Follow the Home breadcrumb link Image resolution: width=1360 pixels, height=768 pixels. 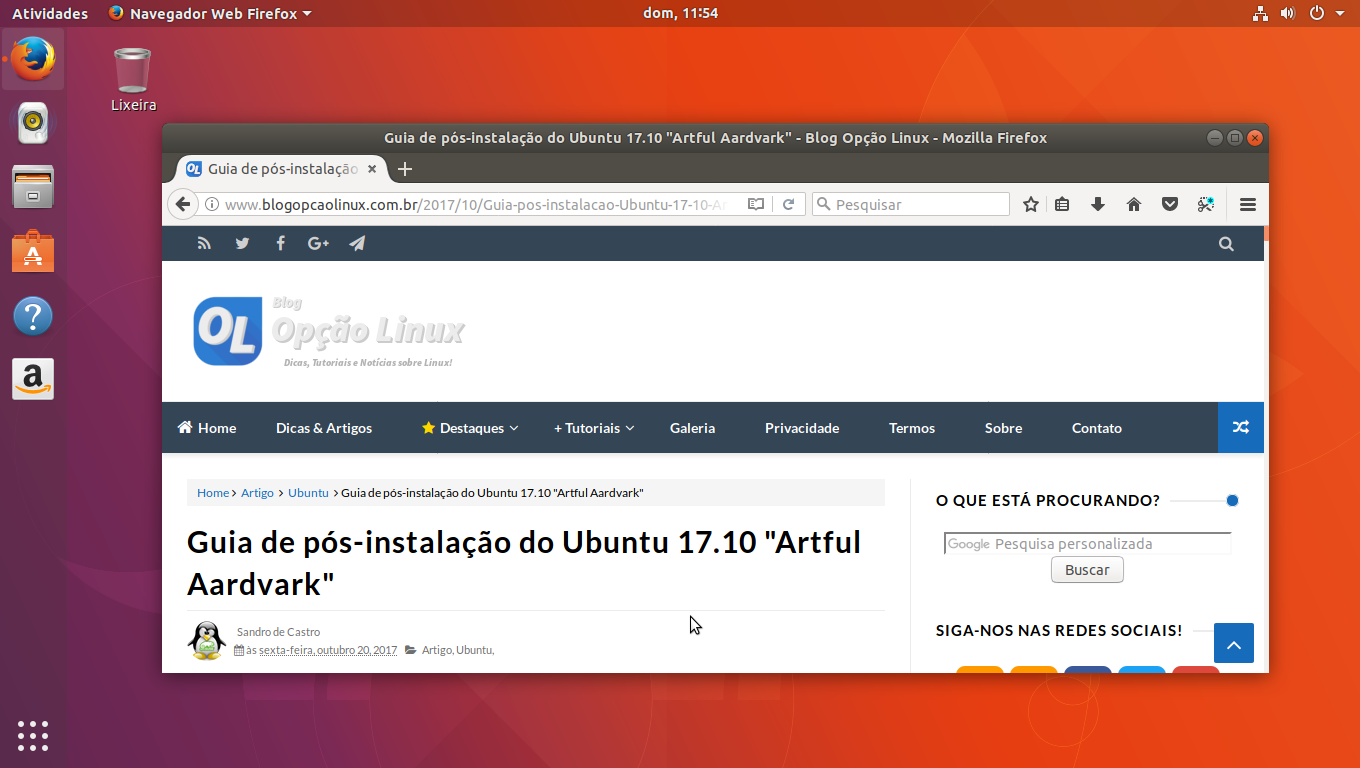pos(213,493)
